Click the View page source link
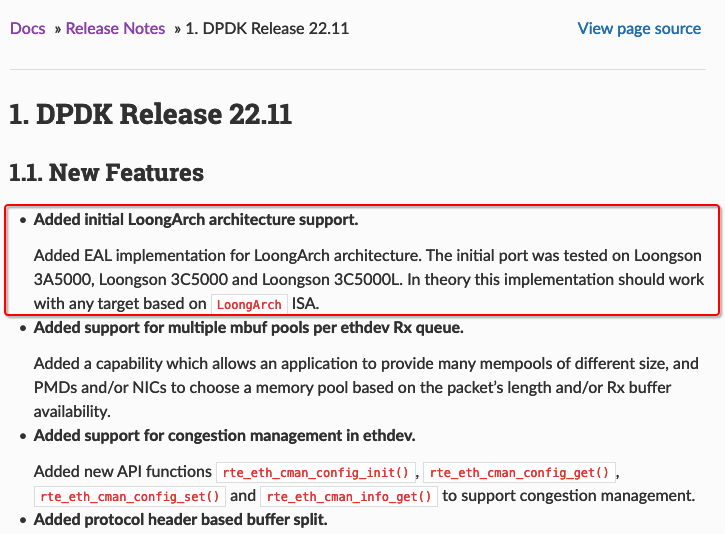The height and width of the screenshot is (534, 725). coord(639,28)
